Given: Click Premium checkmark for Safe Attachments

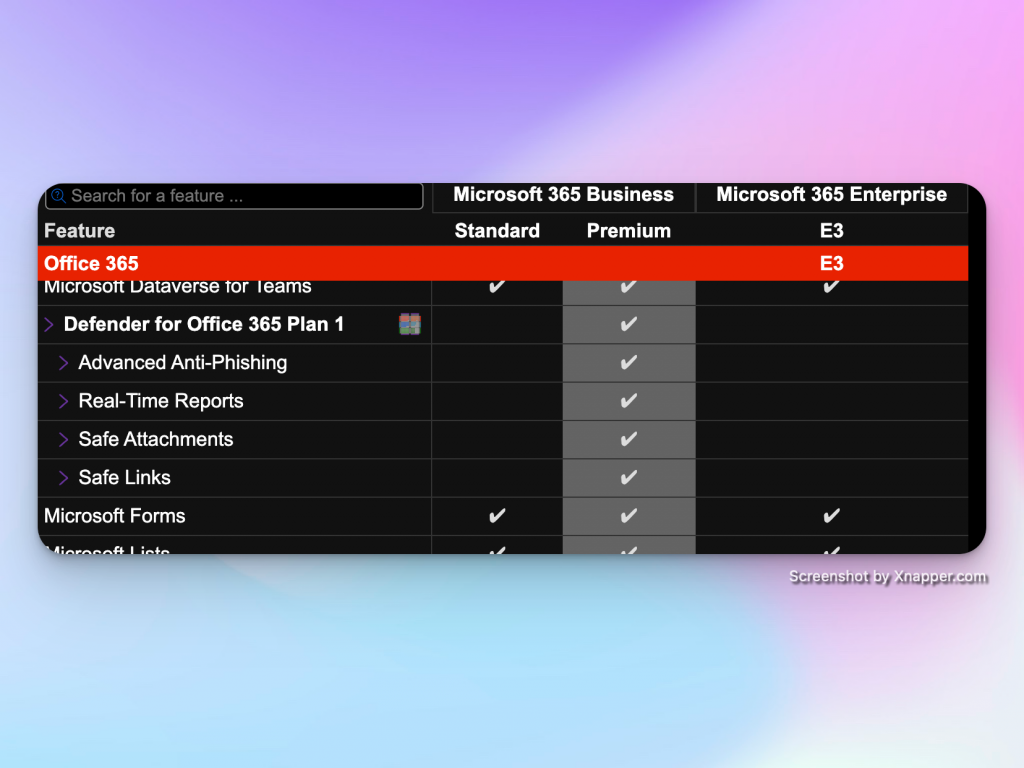Looking at the screenshot, I should click(628, 440).
